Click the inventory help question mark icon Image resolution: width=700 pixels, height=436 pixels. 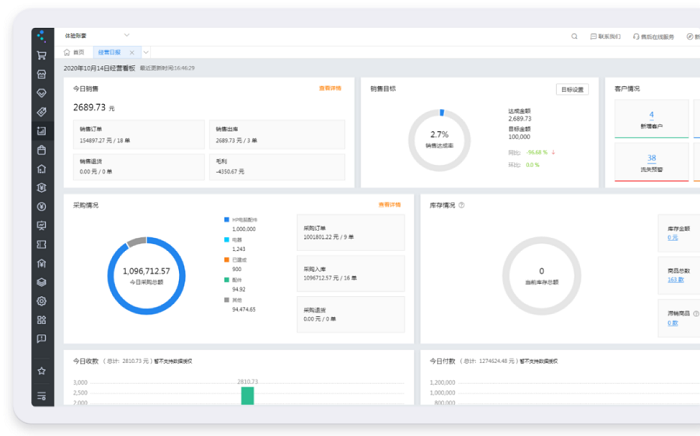tap(462, 205)
